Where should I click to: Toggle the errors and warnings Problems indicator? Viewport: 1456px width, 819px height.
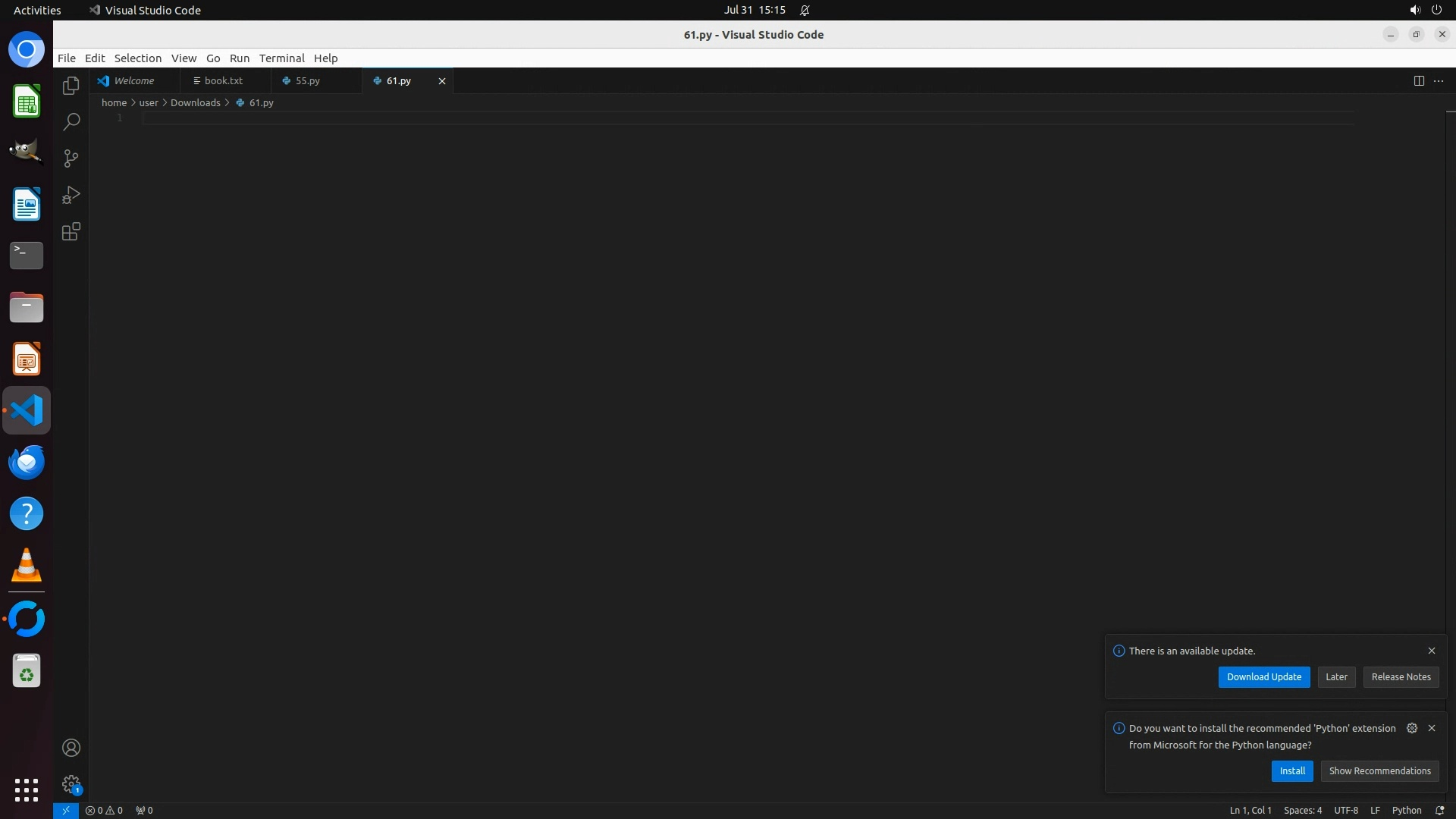[104, 810]
